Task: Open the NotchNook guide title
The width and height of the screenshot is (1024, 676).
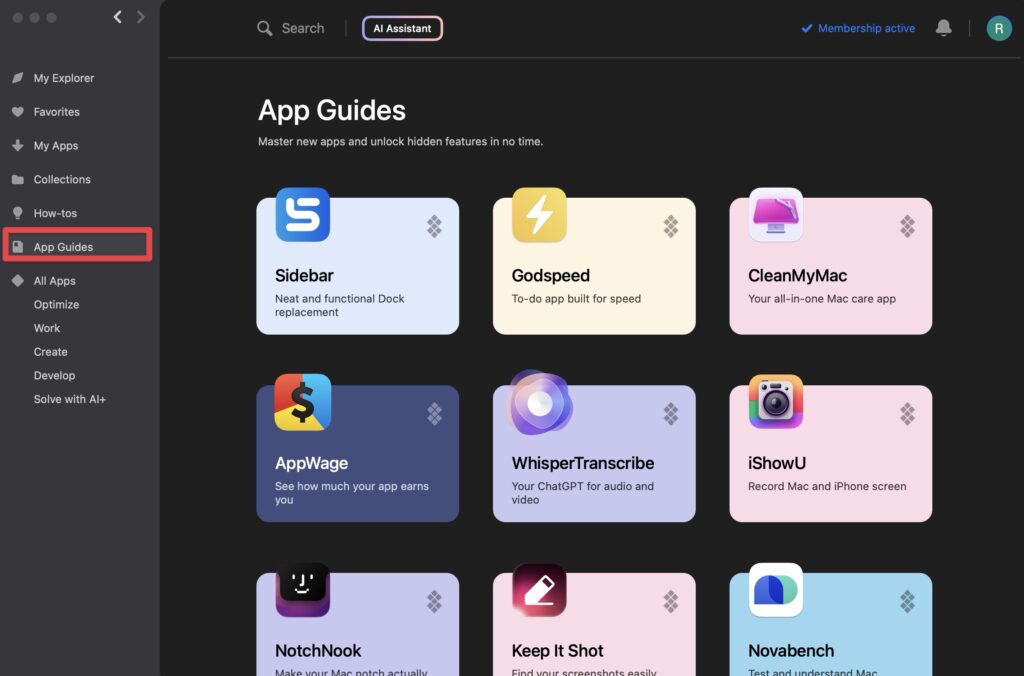Action: click(x=318, y=651)
